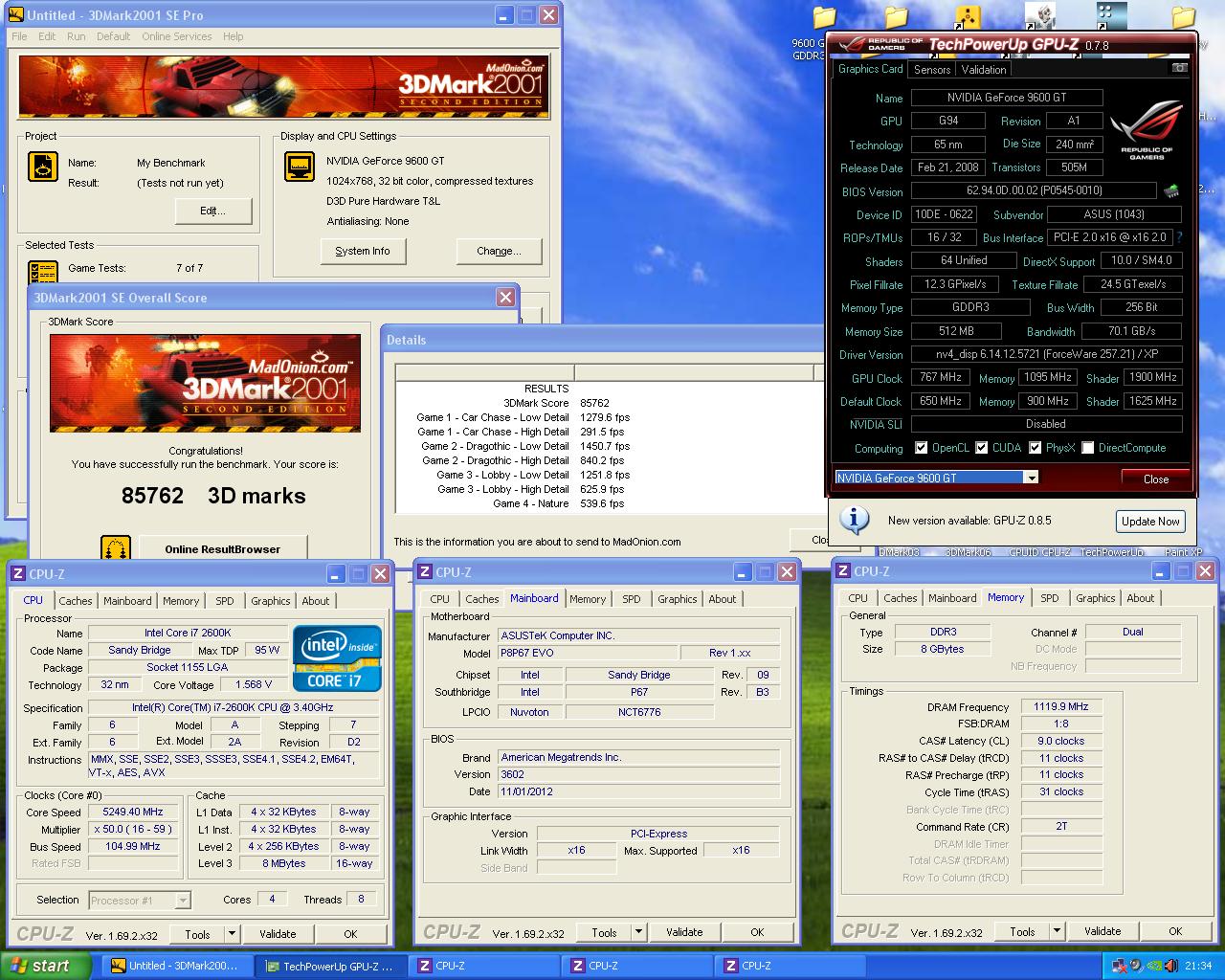The width and height of the screenshot is (1225, 980).
Task: Click the Intel Core i7 logo in CPU-Z
Action: (x=337, y=658)
